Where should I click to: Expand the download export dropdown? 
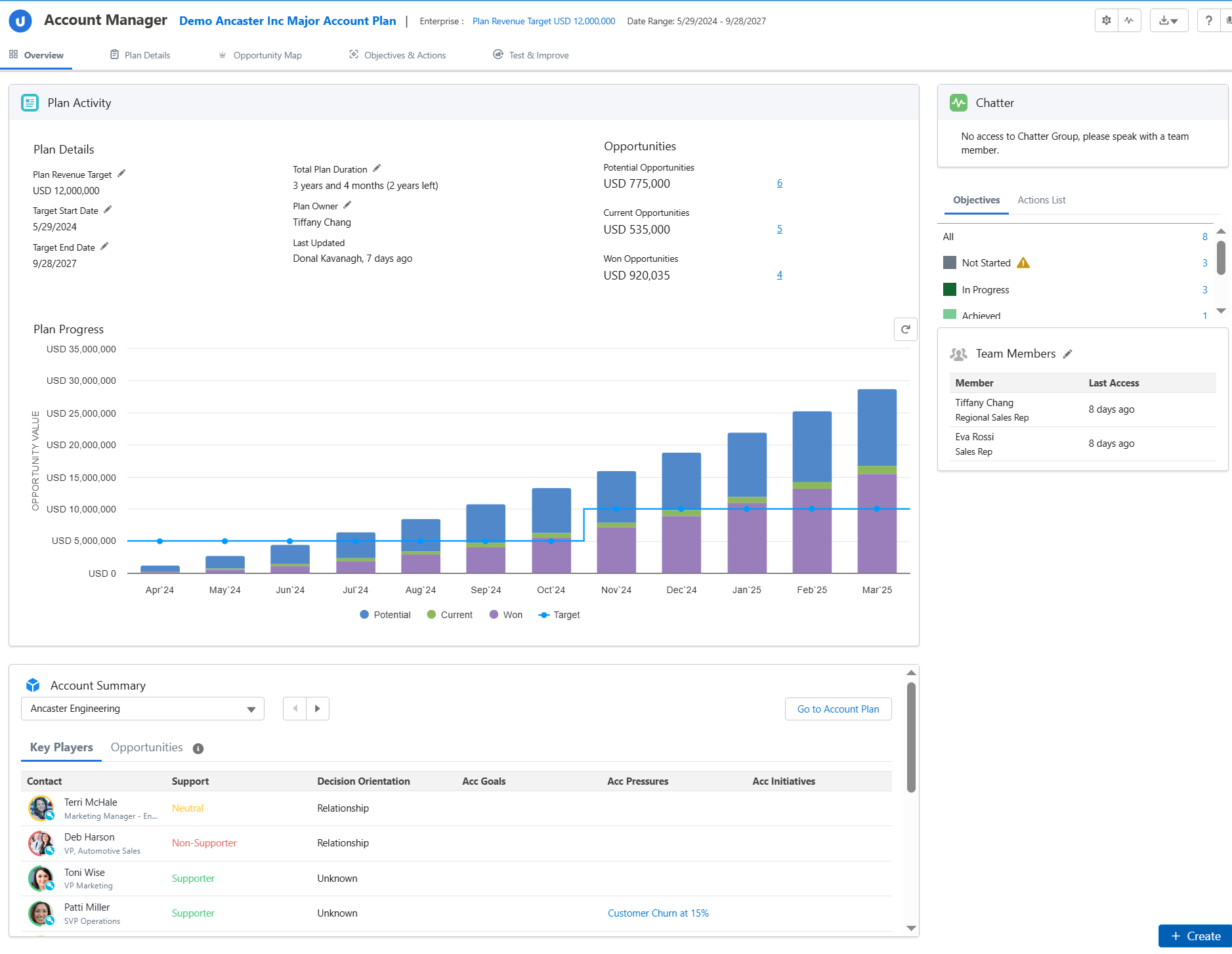click(1168, 20)
